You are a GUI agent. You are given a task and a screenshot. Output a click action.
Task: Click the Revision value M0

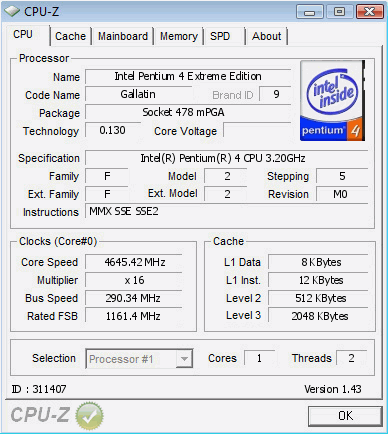tap(342, 194)
